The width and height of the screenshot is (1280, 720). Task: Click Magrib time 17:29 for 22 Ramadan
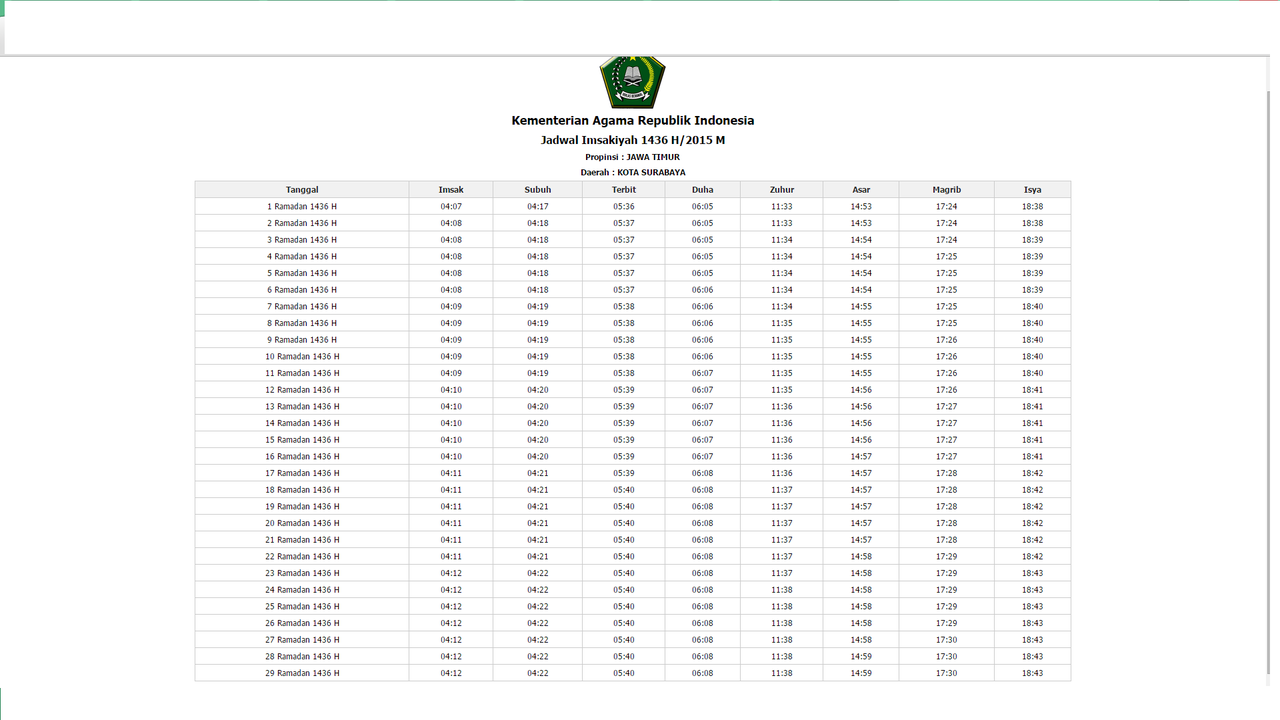(947, 557)
